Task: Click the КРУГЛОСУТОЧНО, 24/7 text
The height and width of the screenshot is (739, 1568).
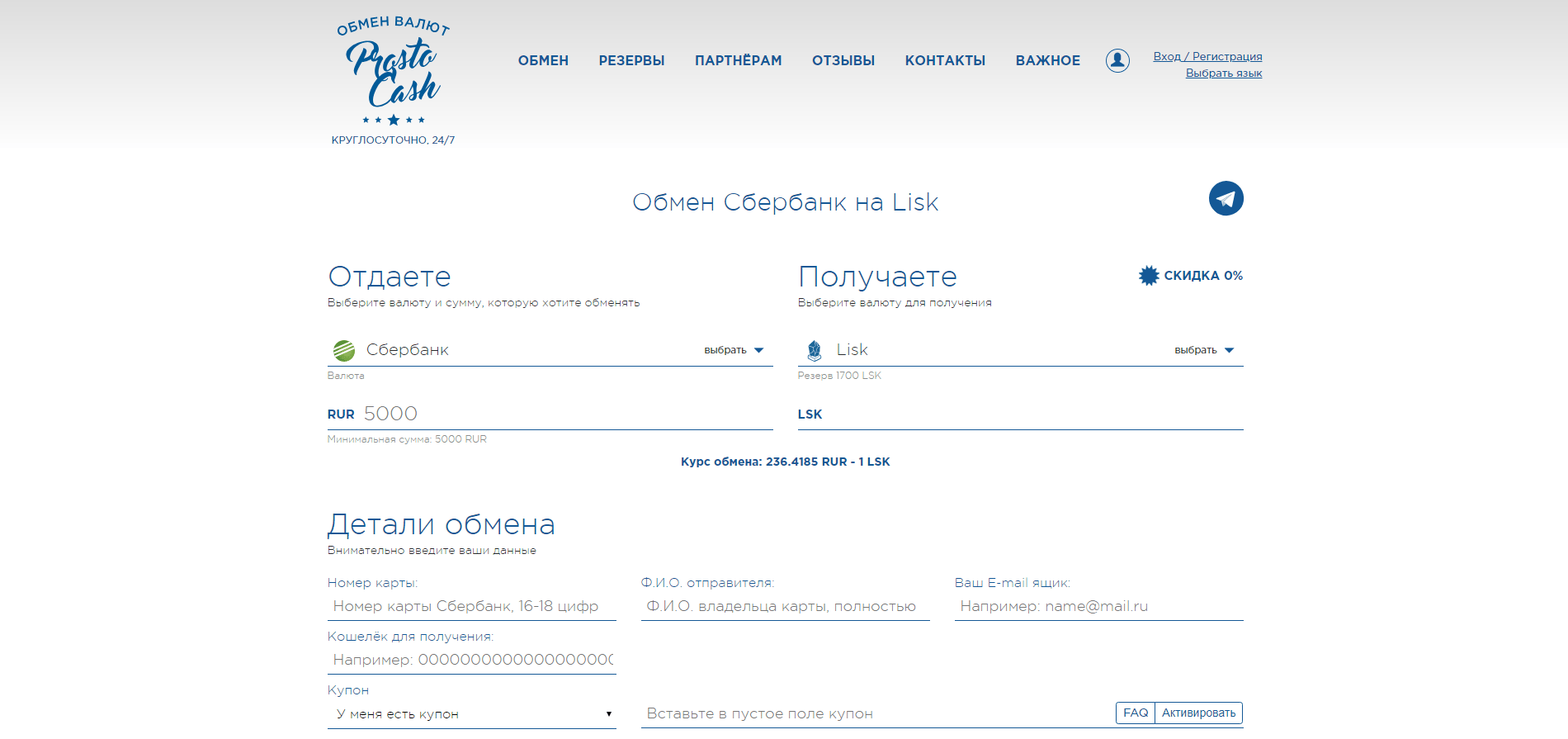Action: (393, 140)
